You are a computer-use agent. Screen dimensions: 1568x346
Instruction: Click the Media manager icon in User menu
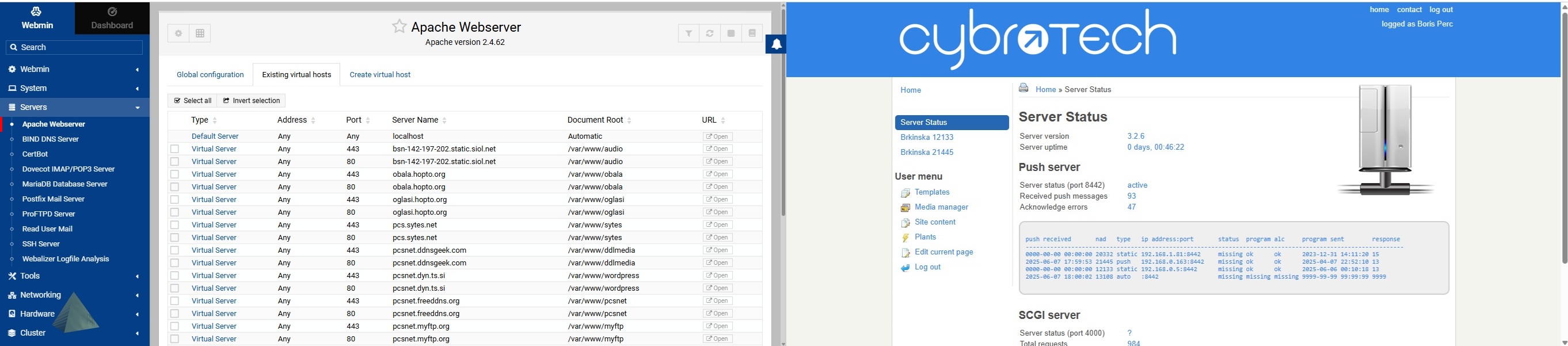(x=905, y=208)
